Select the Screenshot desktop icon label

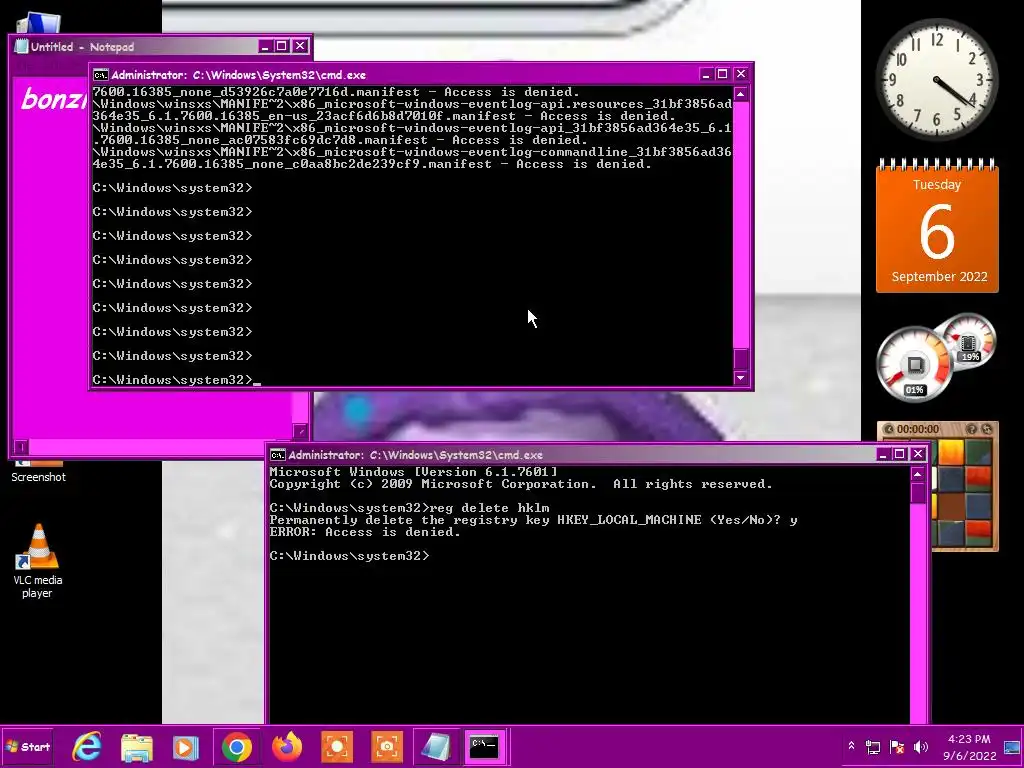(38, 477)
